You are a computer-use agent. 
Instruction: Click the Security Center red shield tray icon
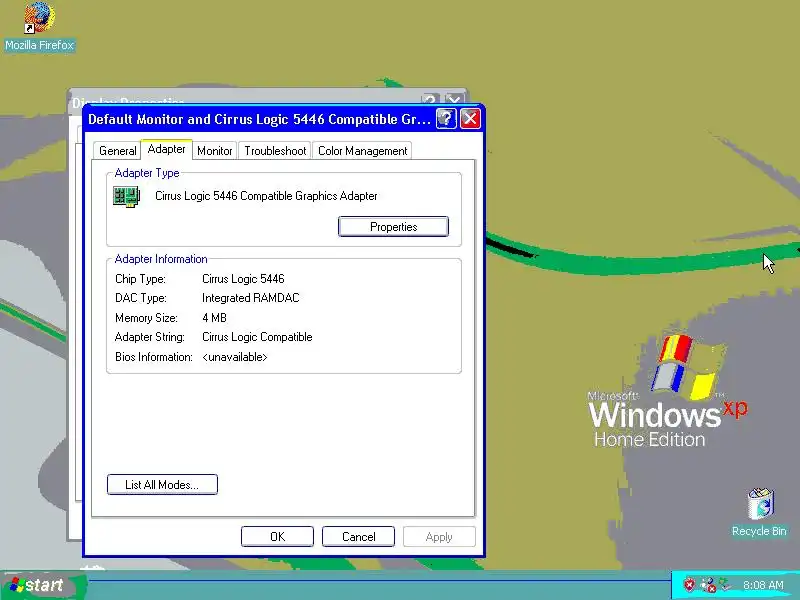tap(689, 585)
